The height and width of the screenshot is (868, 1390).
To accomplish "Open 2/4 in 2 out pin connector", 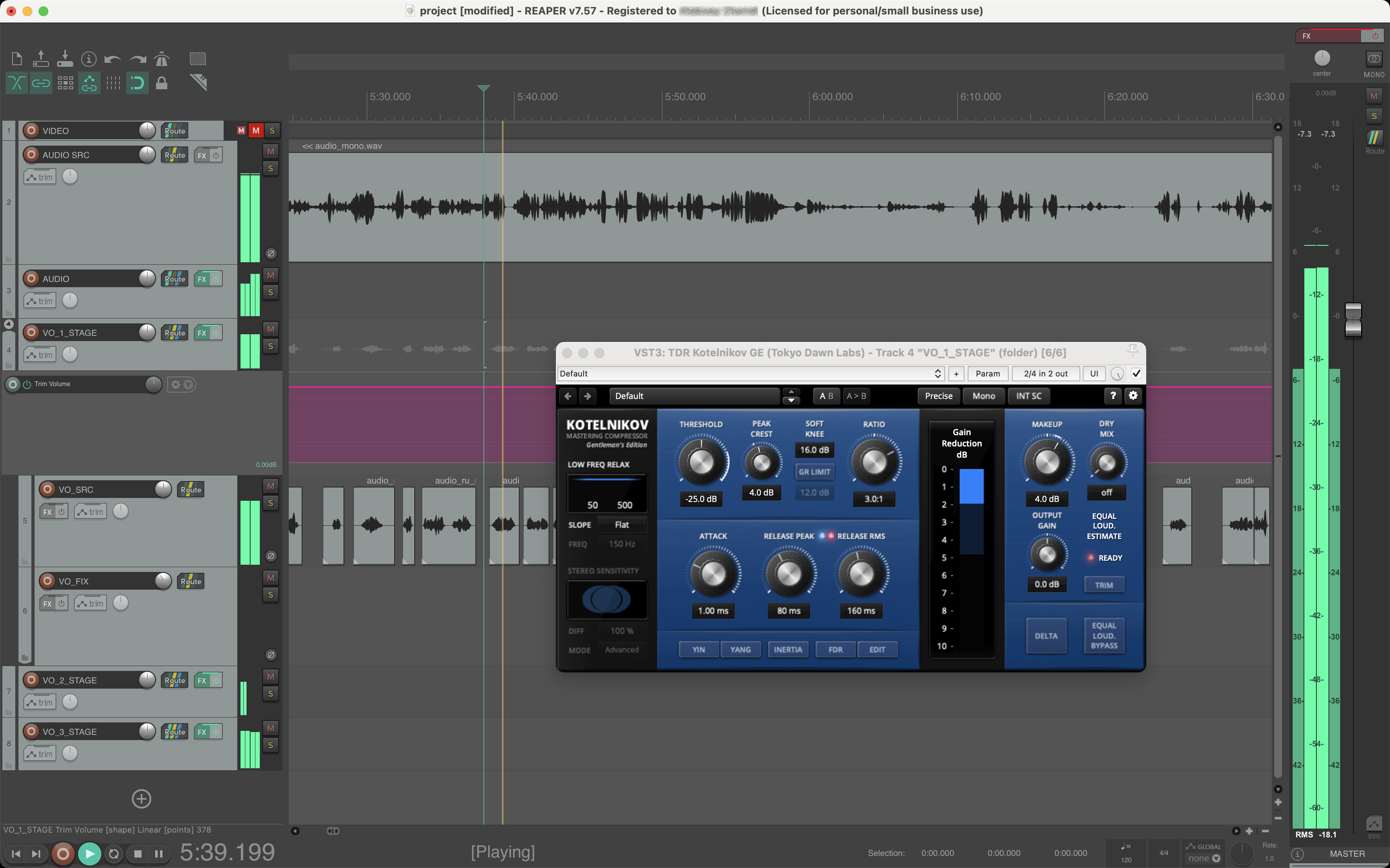I will pos(1045,373).
